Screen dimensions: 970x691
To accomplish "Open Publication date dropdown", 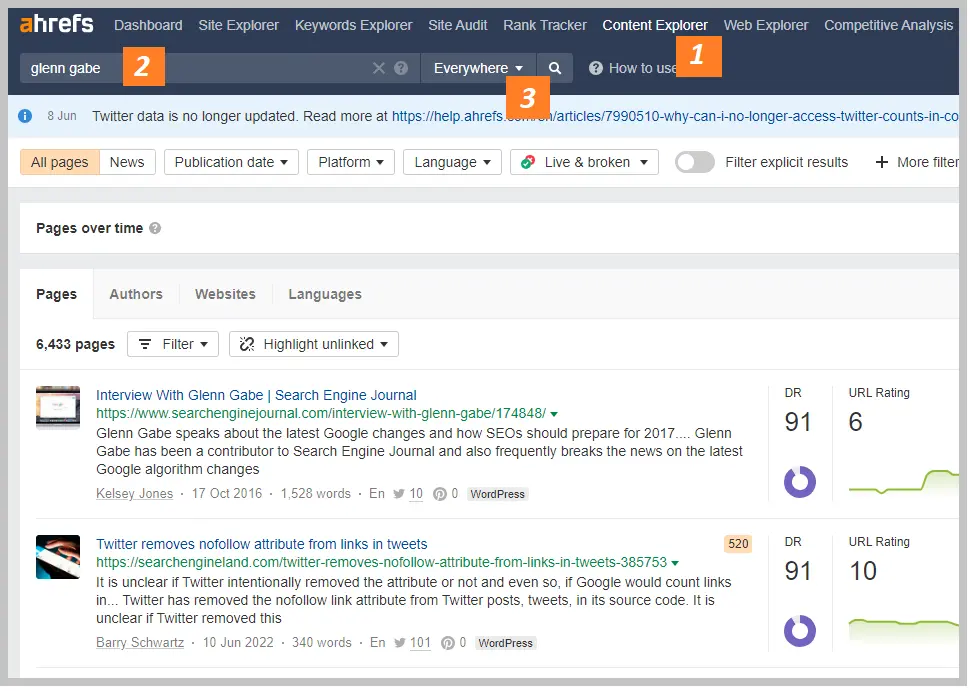I will tap(231, 162).
